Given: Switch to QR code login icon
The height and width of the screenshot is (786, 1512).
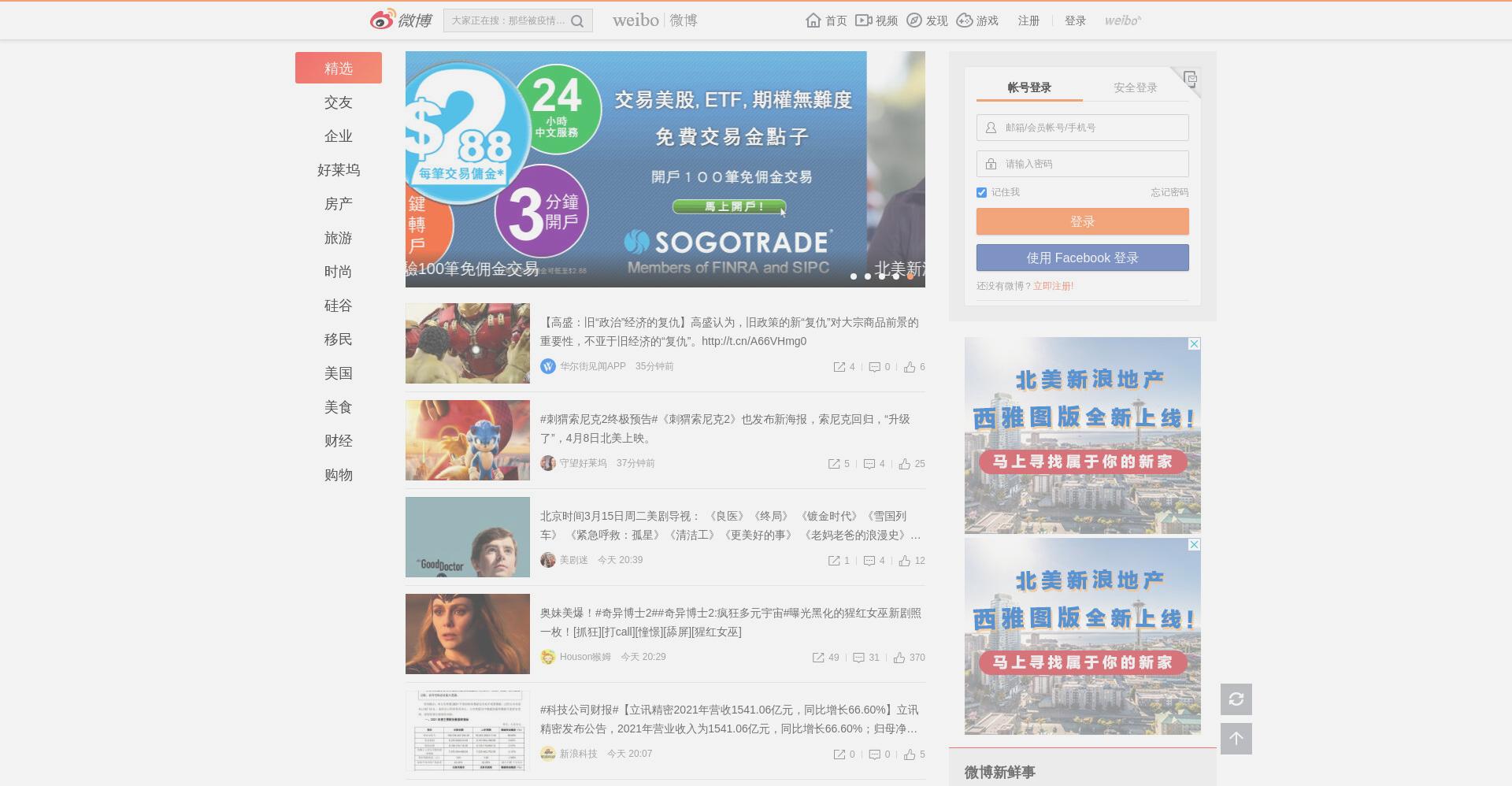Looking at the screenshot, I should [x=1190, y=79].
